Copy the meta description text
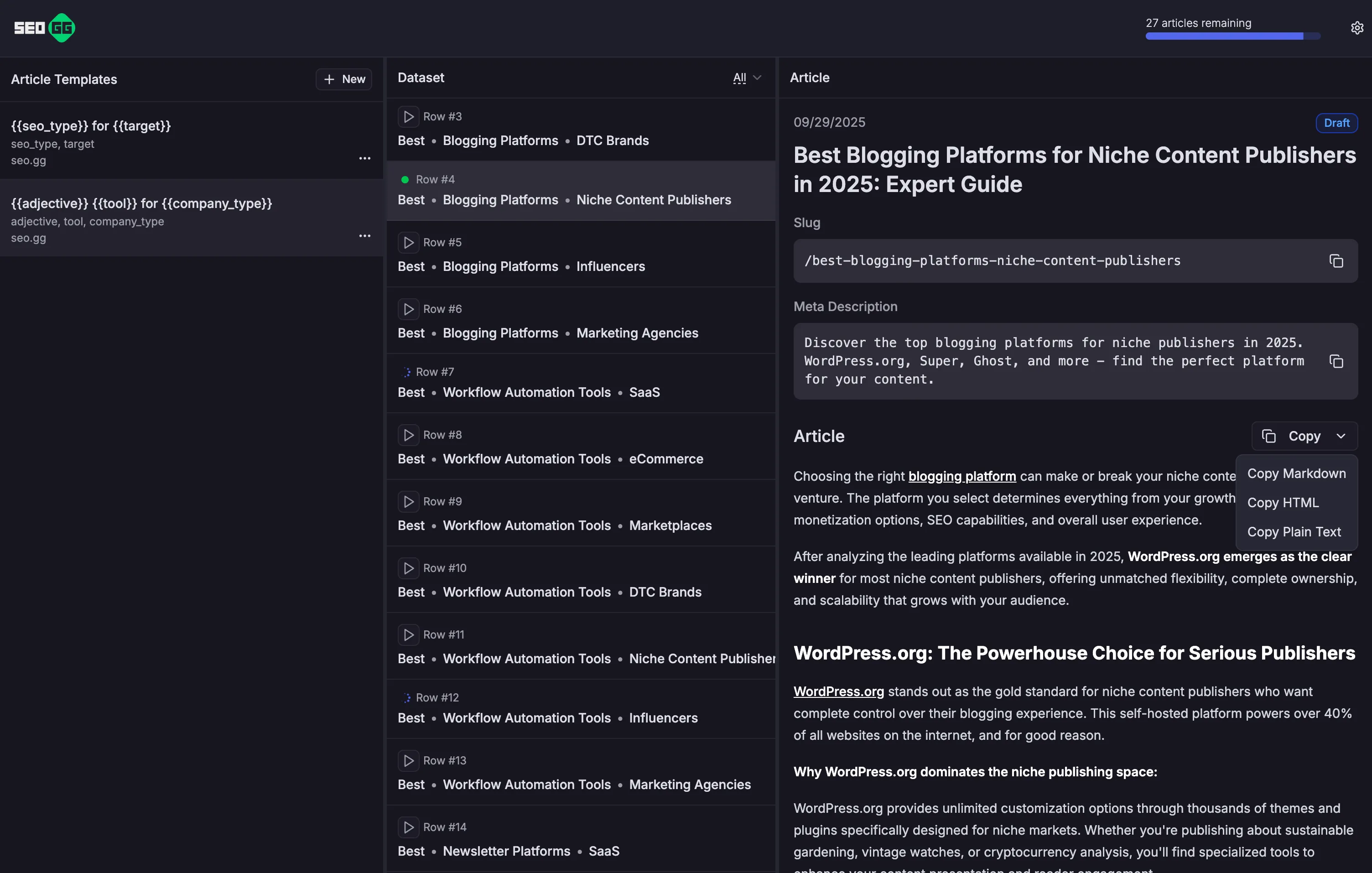 tap(1336, 361)
